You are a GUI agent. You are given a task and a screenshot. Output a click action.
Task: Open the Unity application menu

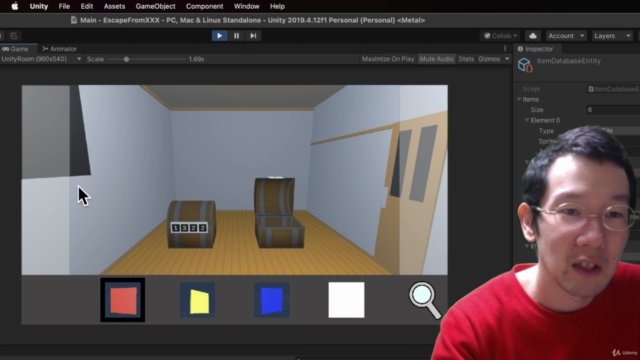(39, 6)
